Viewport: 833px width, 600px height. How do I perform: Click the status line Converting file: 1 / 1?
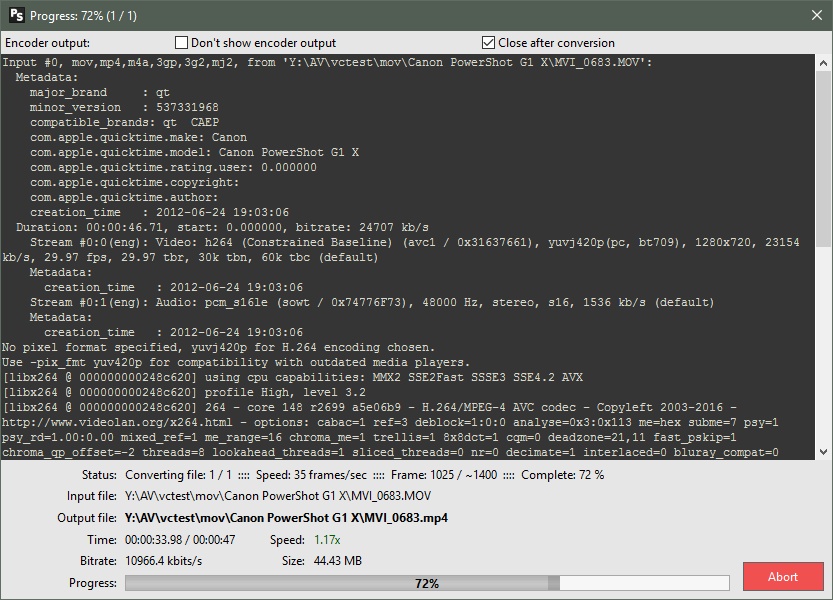178,475
